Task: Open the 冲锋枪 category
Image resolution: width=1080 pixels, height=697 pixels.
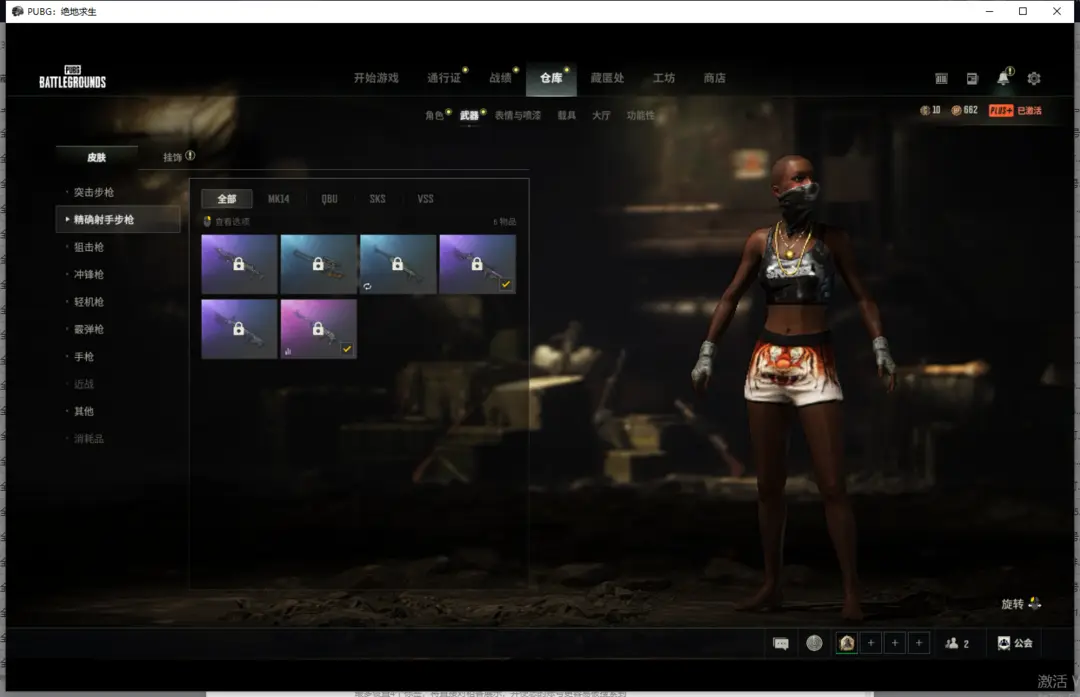Action: tap(89, 274)
